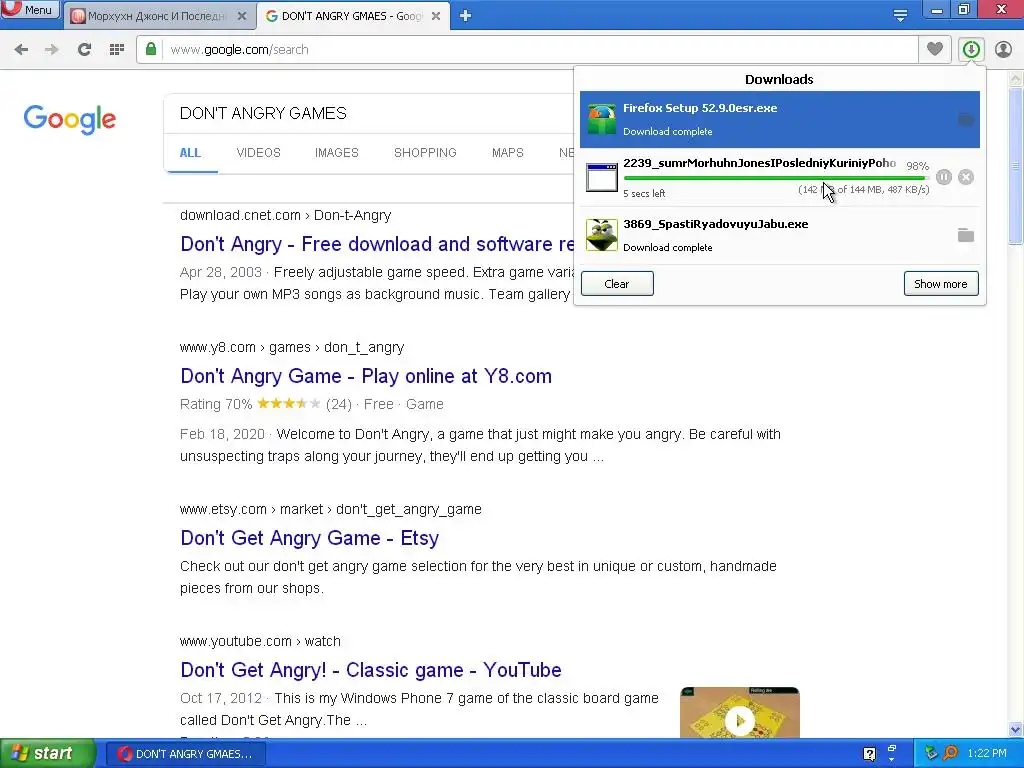Click the orange magnifier tray icon
The height and width of the screenshot is (768, 1024).
[950, 753]
